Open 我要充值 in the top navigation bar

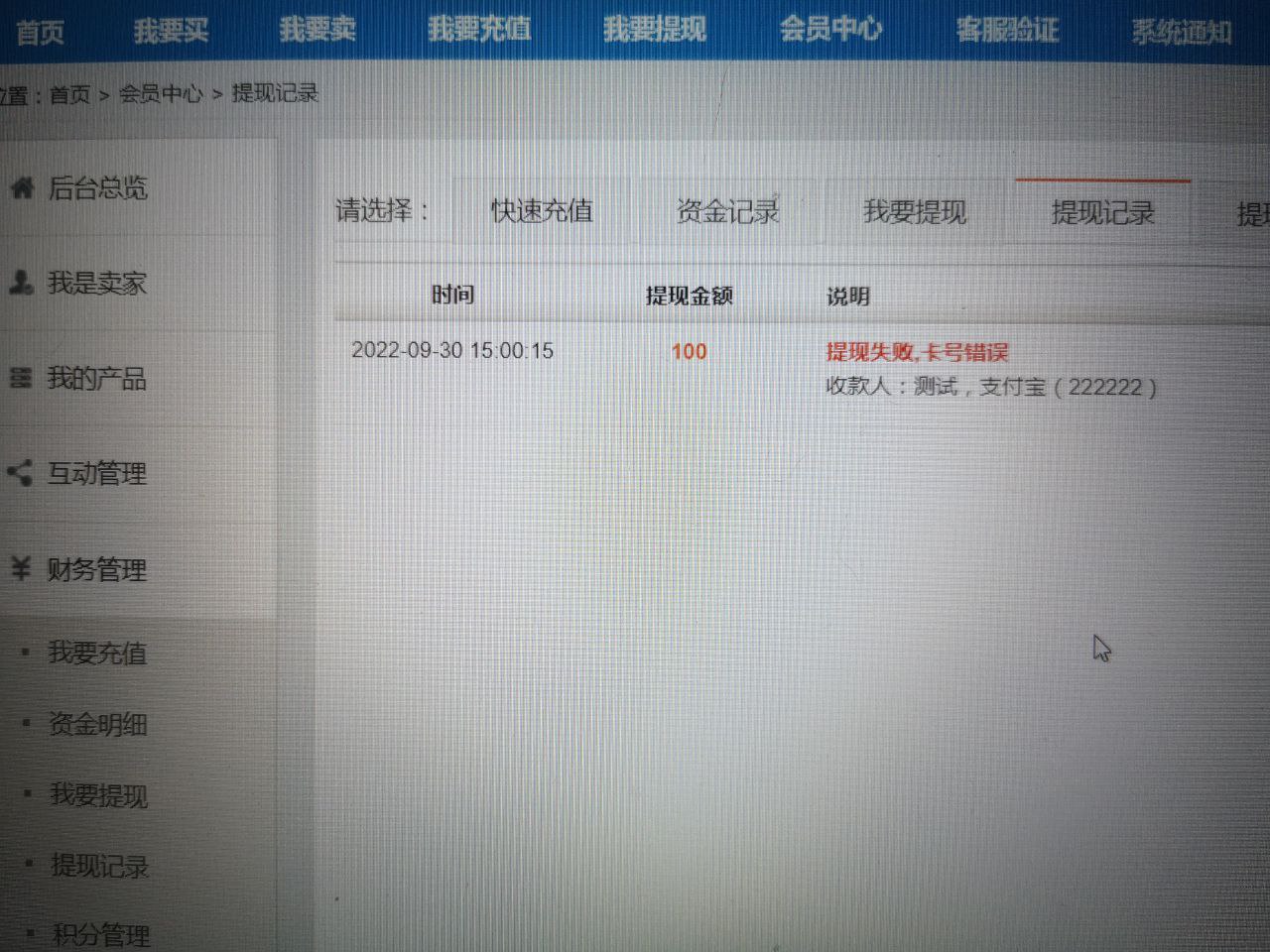(479, 30)
